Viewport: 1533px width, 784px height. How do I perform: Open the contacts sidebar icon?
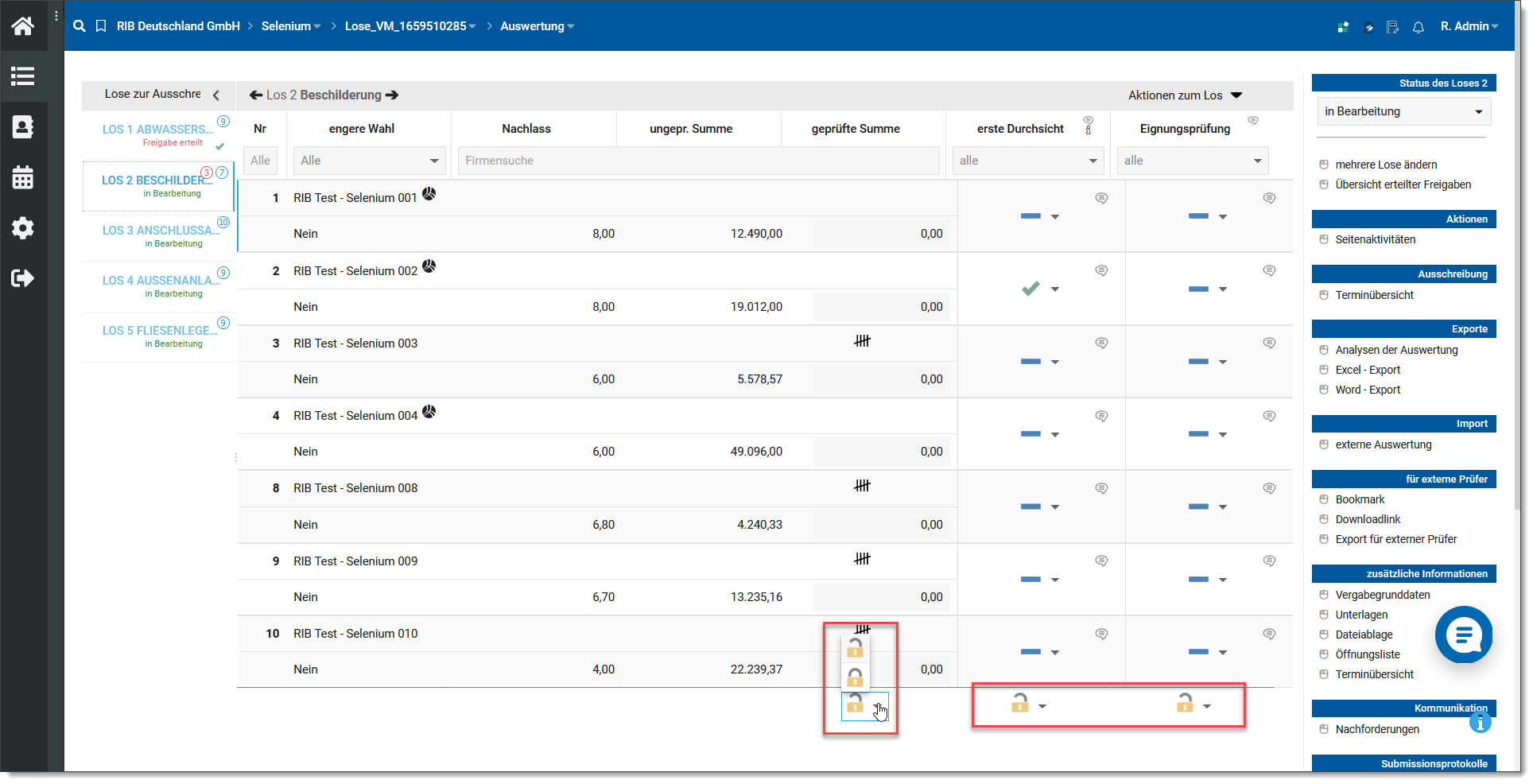click(23, 126)
